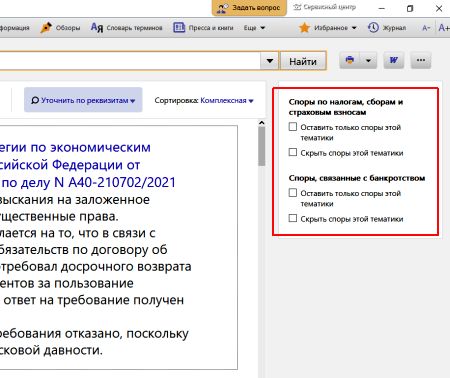
Task: Check Оставить только споры for bankruptcy disputes
Action: [293, 193]
